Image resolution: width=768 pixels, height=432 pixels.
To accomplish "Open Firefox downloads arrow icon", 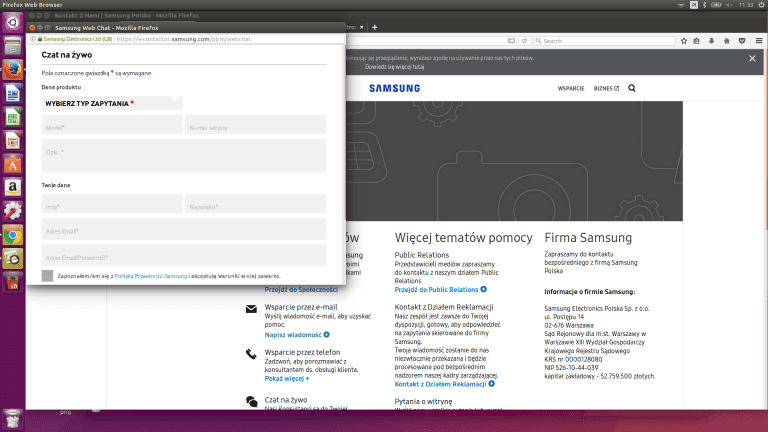I will tap(712, 41).
